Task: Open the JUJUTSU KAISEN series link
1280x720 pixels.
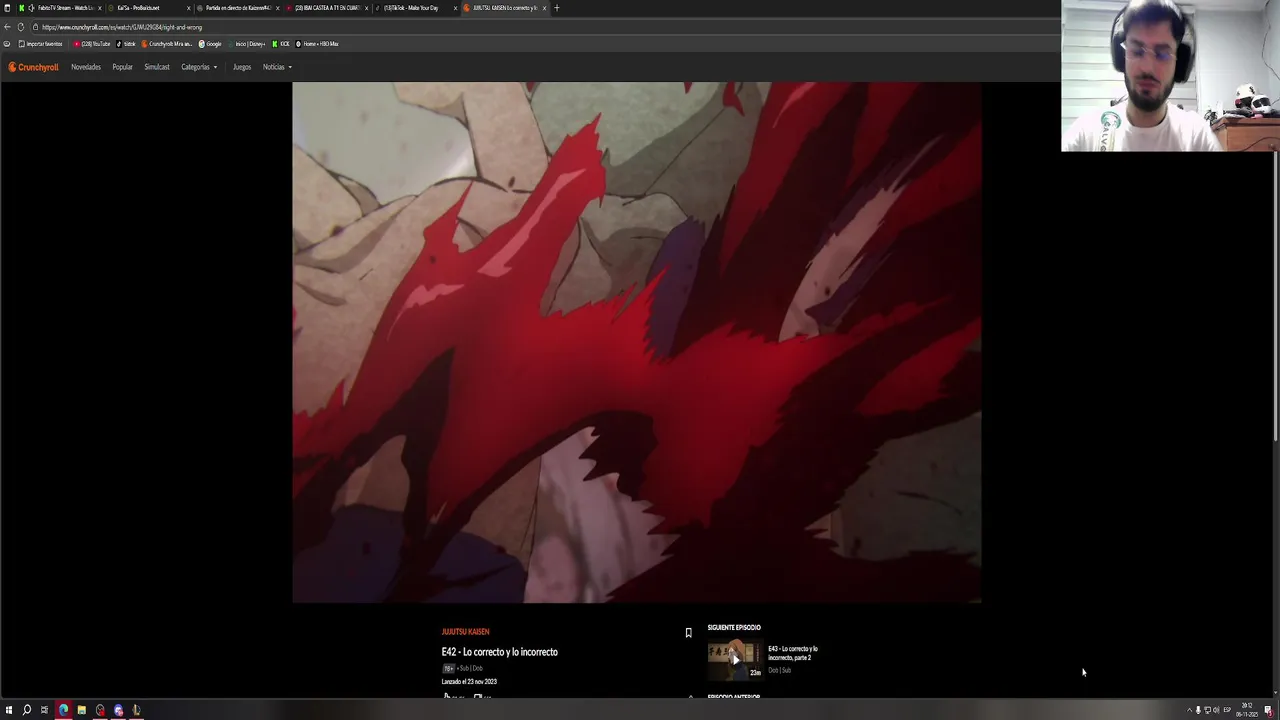Action: pos(465,632)
